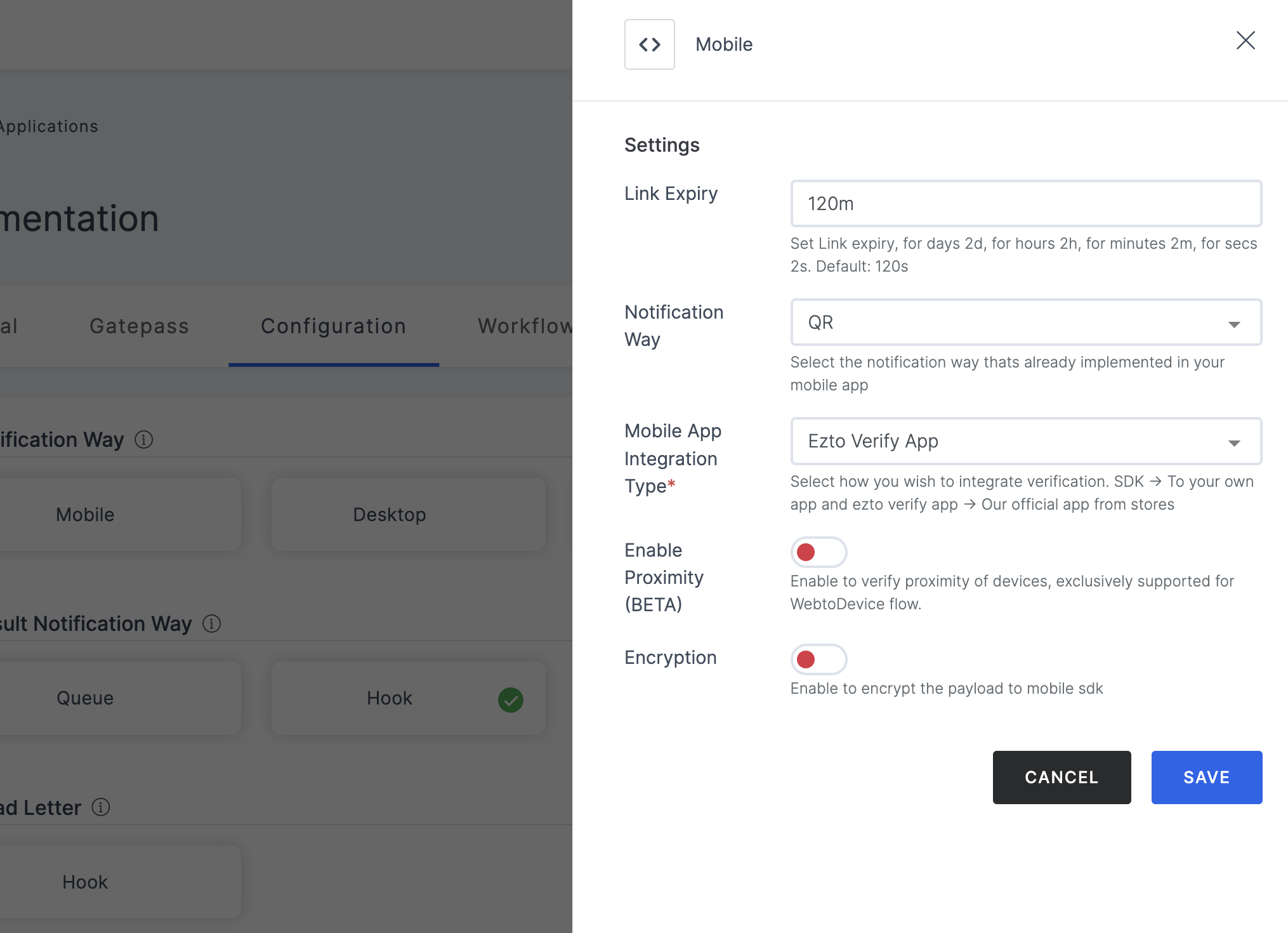Click the info icon next to Notification Way heading

144,439
